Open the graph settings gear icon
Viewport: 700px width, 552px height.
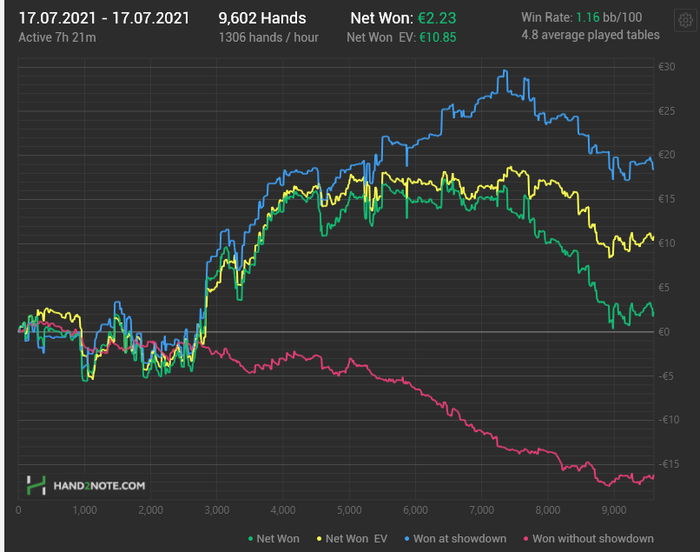685,20
